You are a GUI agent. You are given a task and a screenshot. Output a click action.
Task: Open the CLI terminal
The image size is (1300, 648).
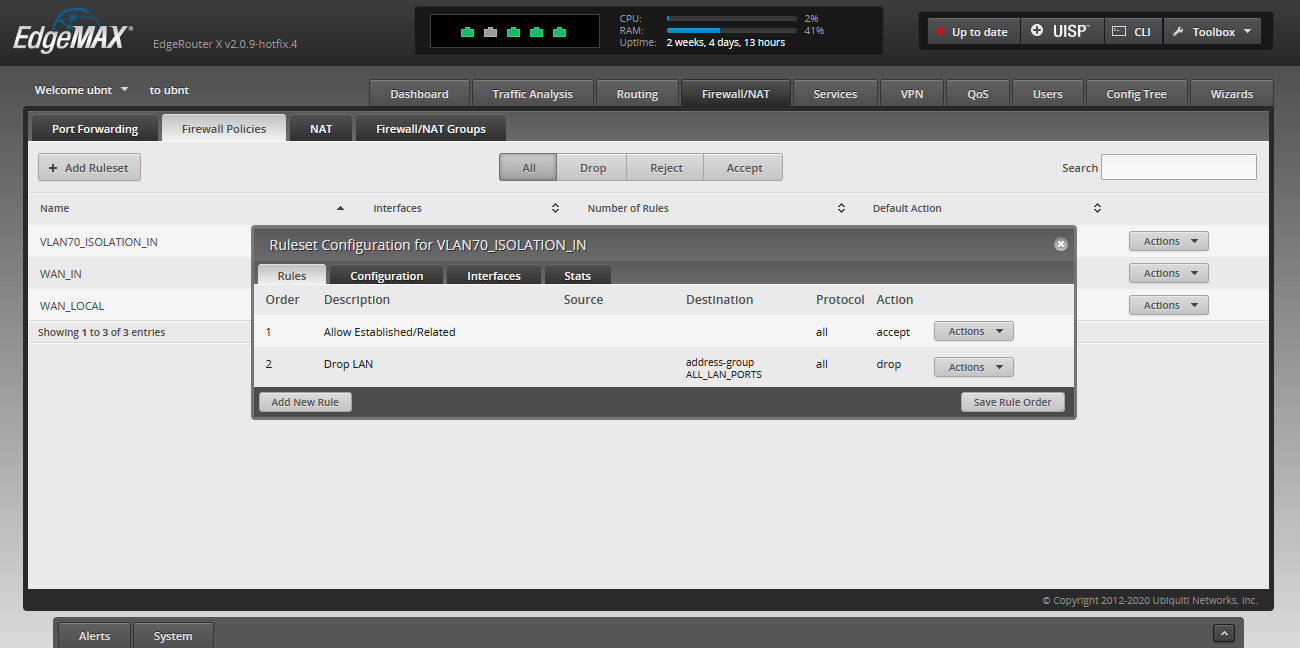coord(1132,32)
